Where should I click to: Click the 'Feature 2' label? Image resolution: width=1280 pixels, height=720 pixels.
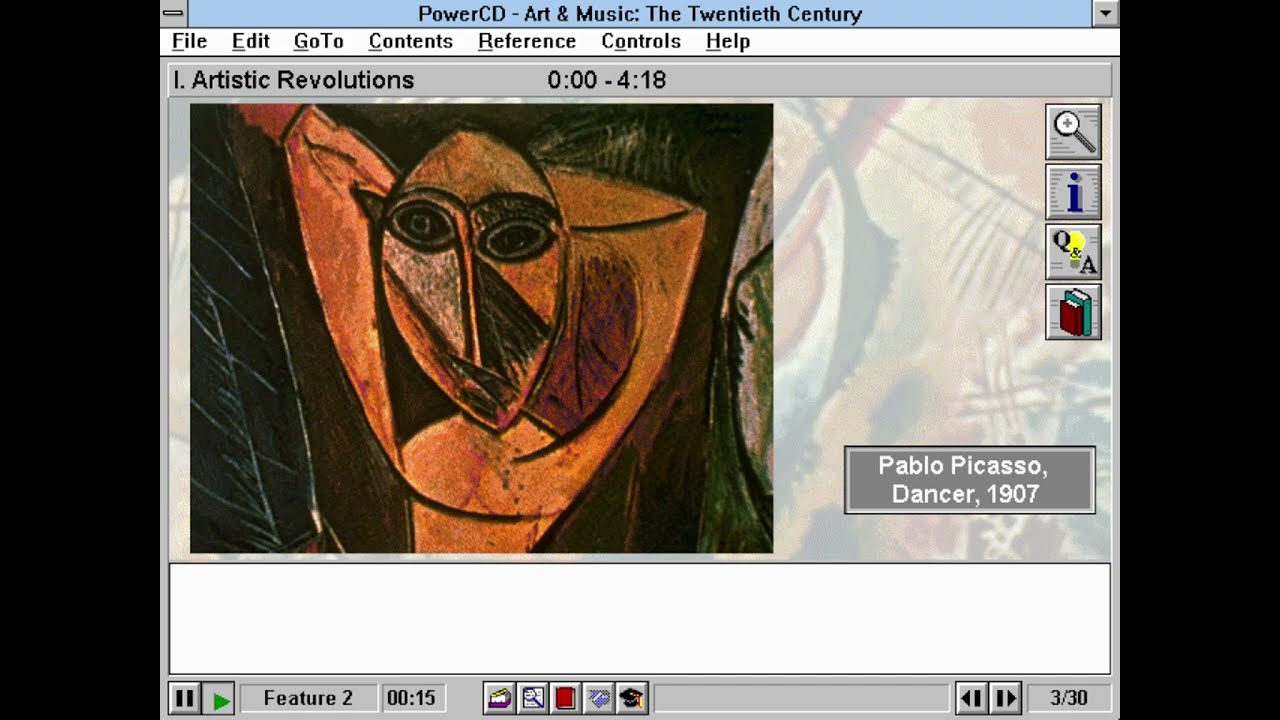(308, 698)
